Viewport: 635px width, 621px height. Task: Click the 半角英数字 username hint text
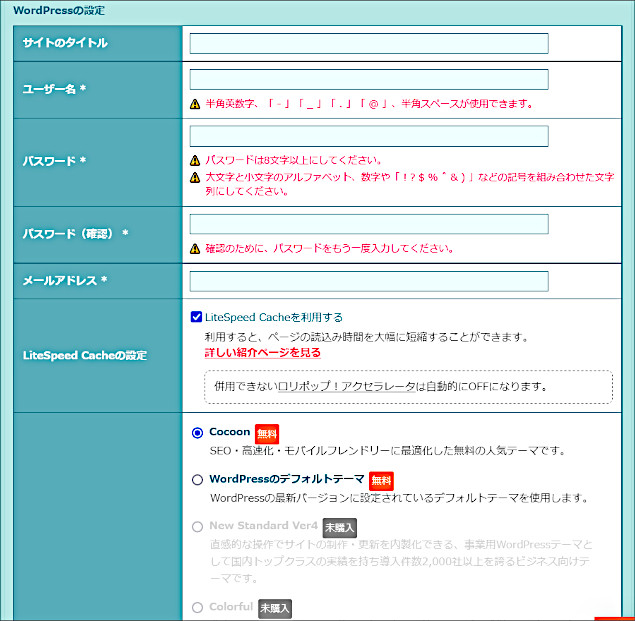tap(369, 104)
